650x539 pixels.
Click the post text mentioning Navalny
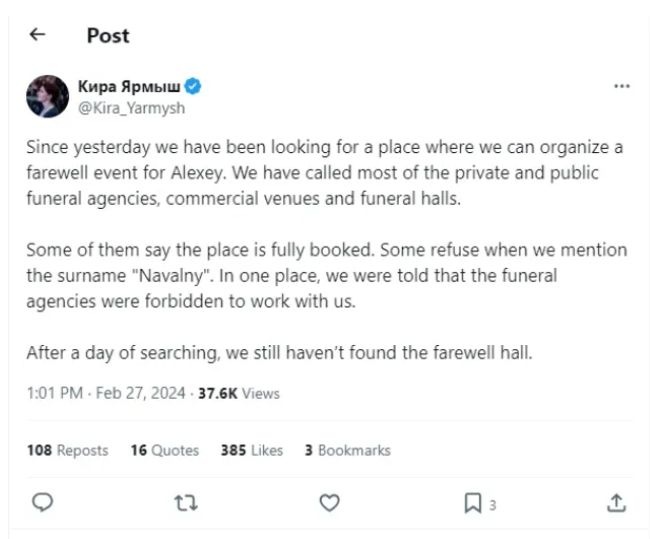coord(327,275)
